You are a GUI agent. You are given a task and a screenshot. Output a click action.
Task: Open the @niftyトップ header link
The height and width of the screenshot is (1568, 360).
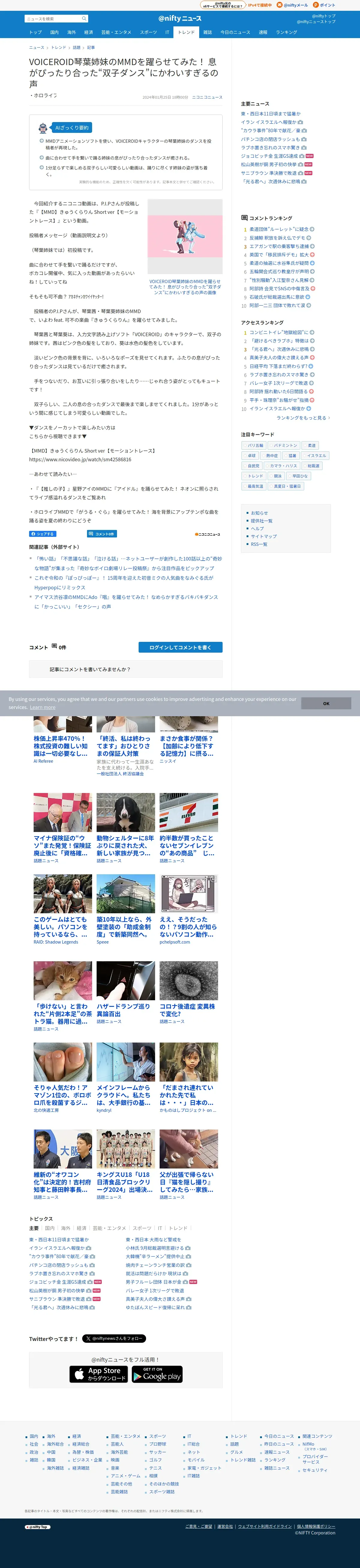click(x=323, y=16)
